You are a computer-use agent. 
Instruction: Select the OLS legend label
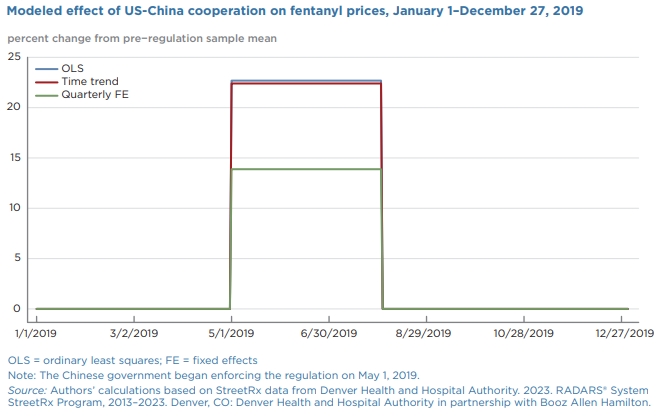coord(72,69)
